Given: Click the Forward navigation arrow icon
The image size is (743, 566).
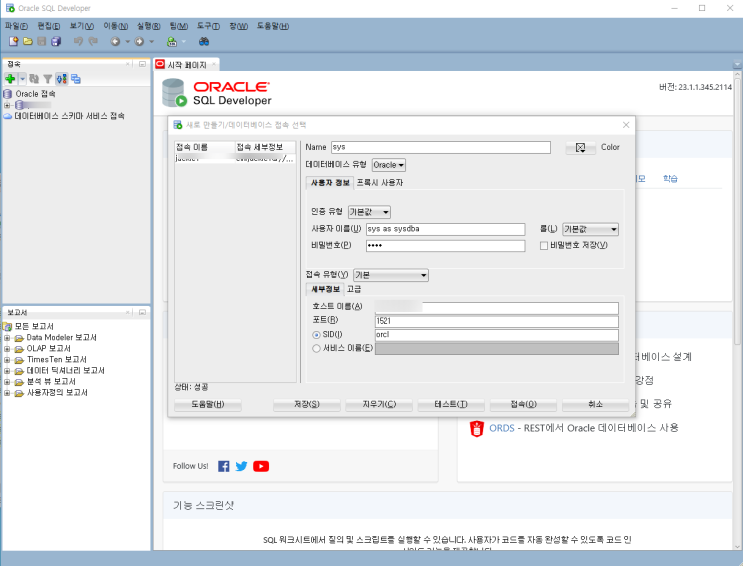Looking at the screenshot, I should point(139,41).
